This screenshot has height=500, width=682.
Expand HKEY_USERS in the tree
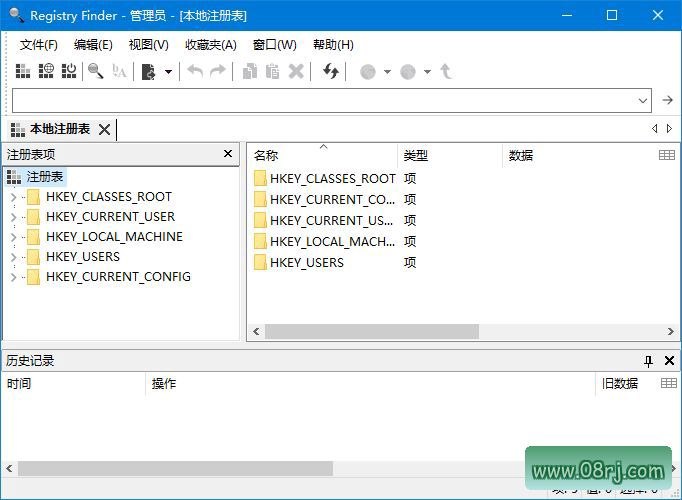click(x=13, y=257)
